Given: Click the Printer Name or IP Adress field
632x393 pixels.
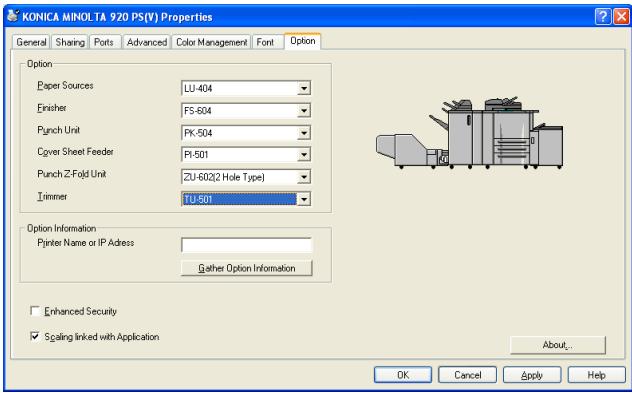Looking at the screenshot, I should click(x=247, y=245).
